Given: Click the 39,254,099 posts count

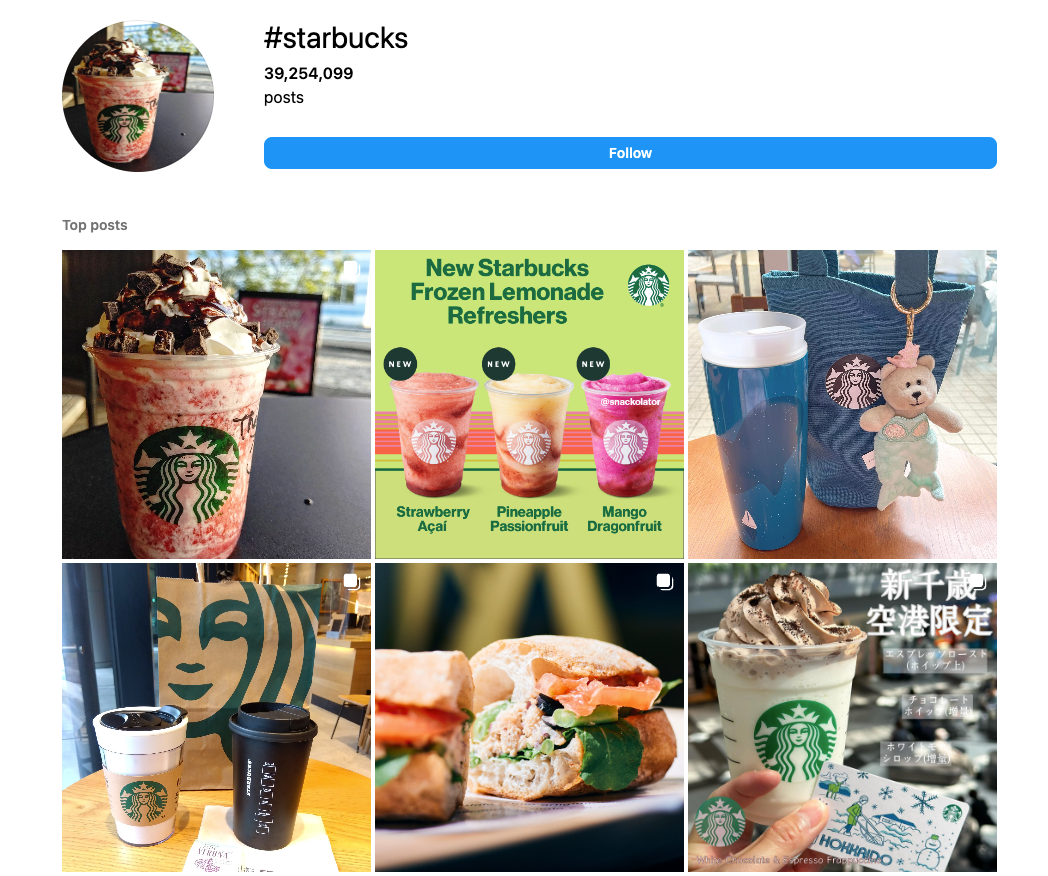Looking at the screenshot, I should point(308,85).
